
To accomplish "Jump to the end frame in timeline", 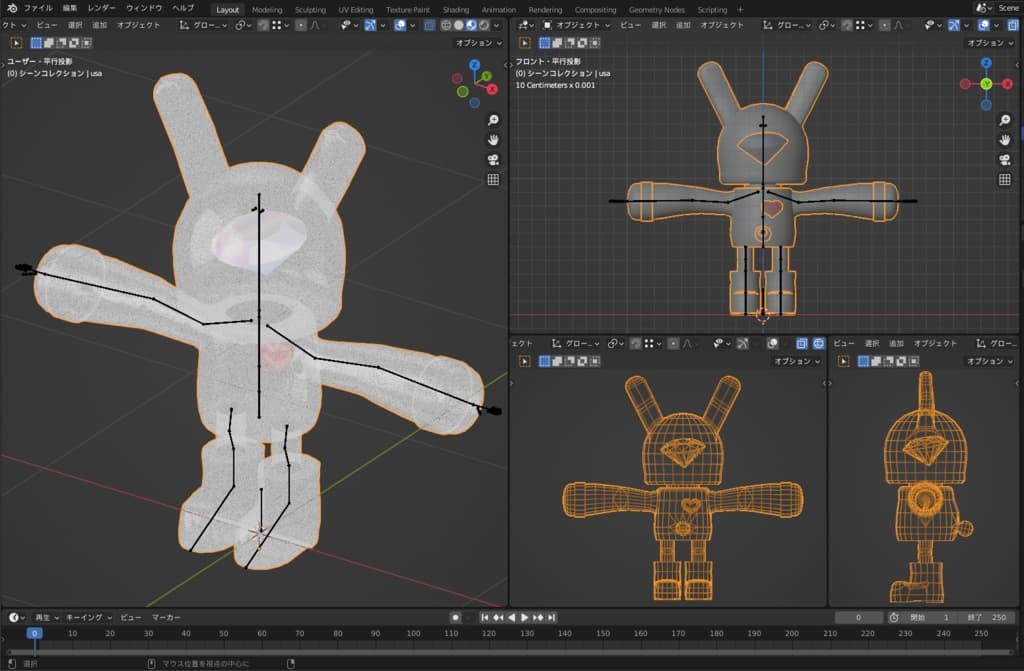I will point(551,618).
